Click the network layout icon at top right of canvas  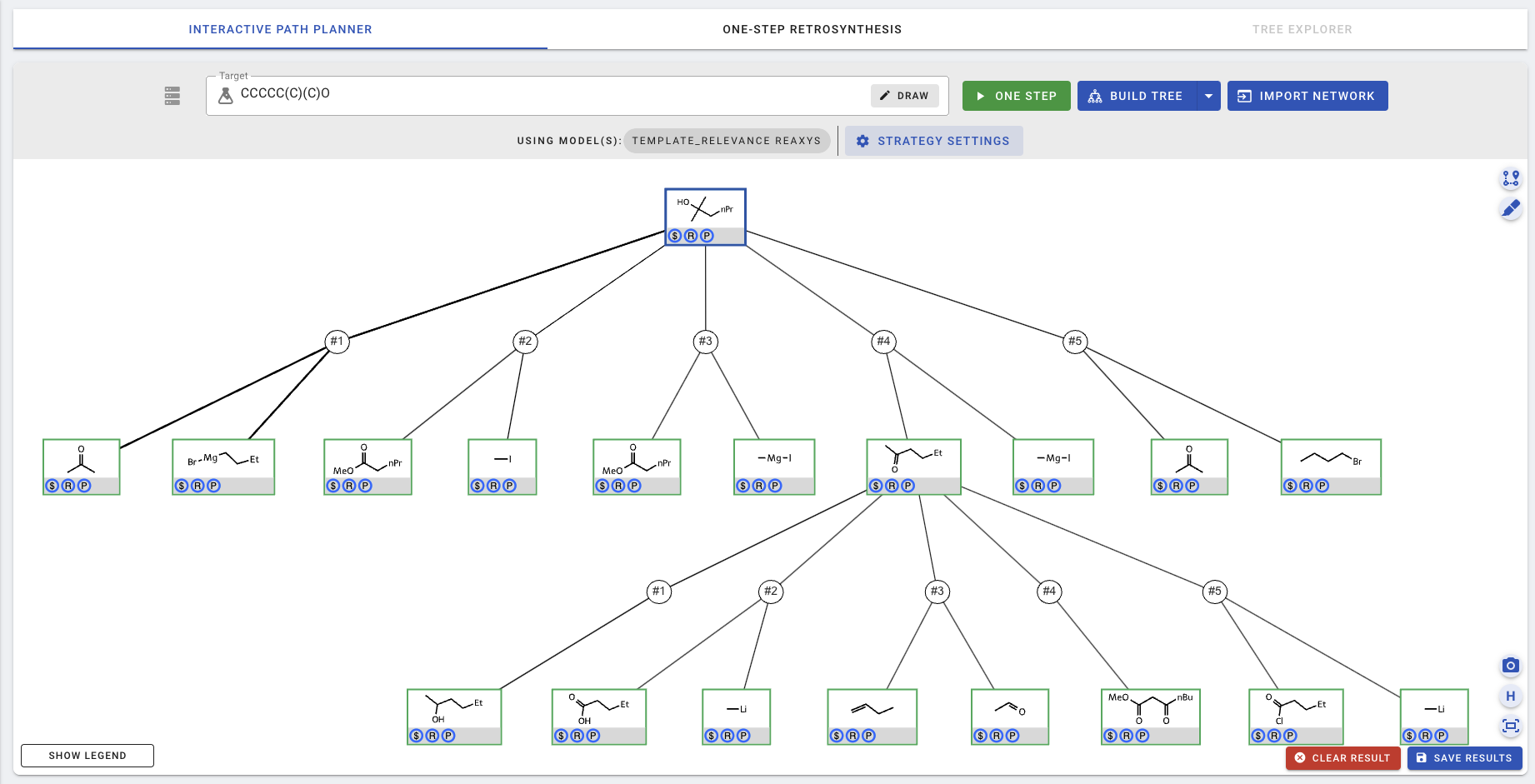click(1511, 178)
